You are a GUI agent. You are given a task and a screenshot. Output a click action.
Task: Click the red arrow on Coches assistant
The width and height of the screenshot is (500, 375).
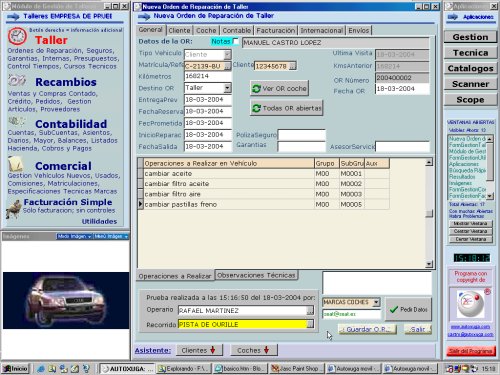click(x=266, y=350)
